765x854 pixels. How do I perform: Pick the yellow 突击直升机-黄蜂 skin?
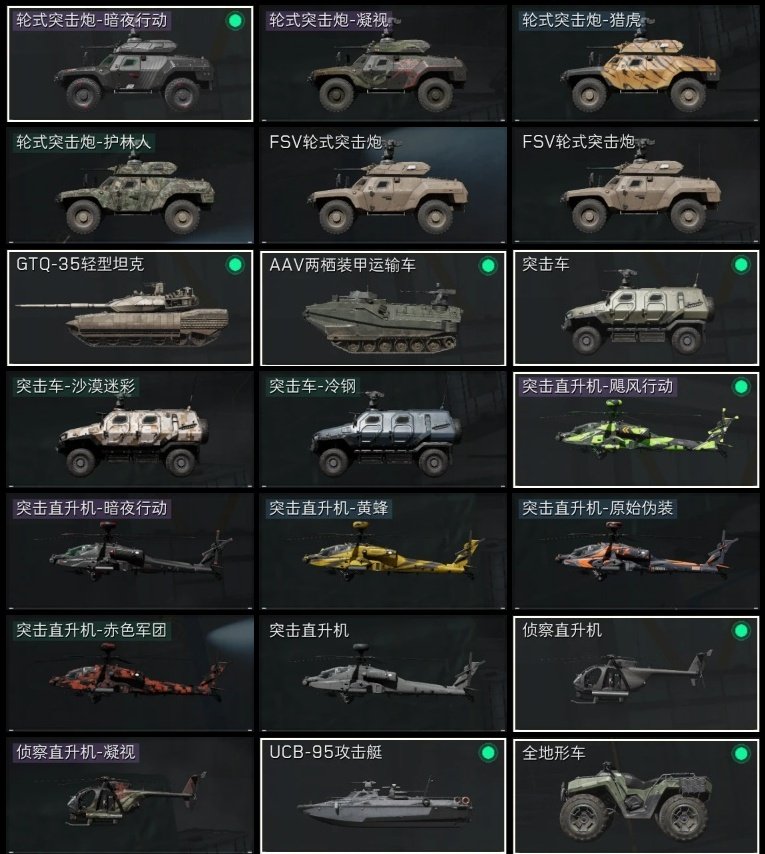[x=383, y=552]
